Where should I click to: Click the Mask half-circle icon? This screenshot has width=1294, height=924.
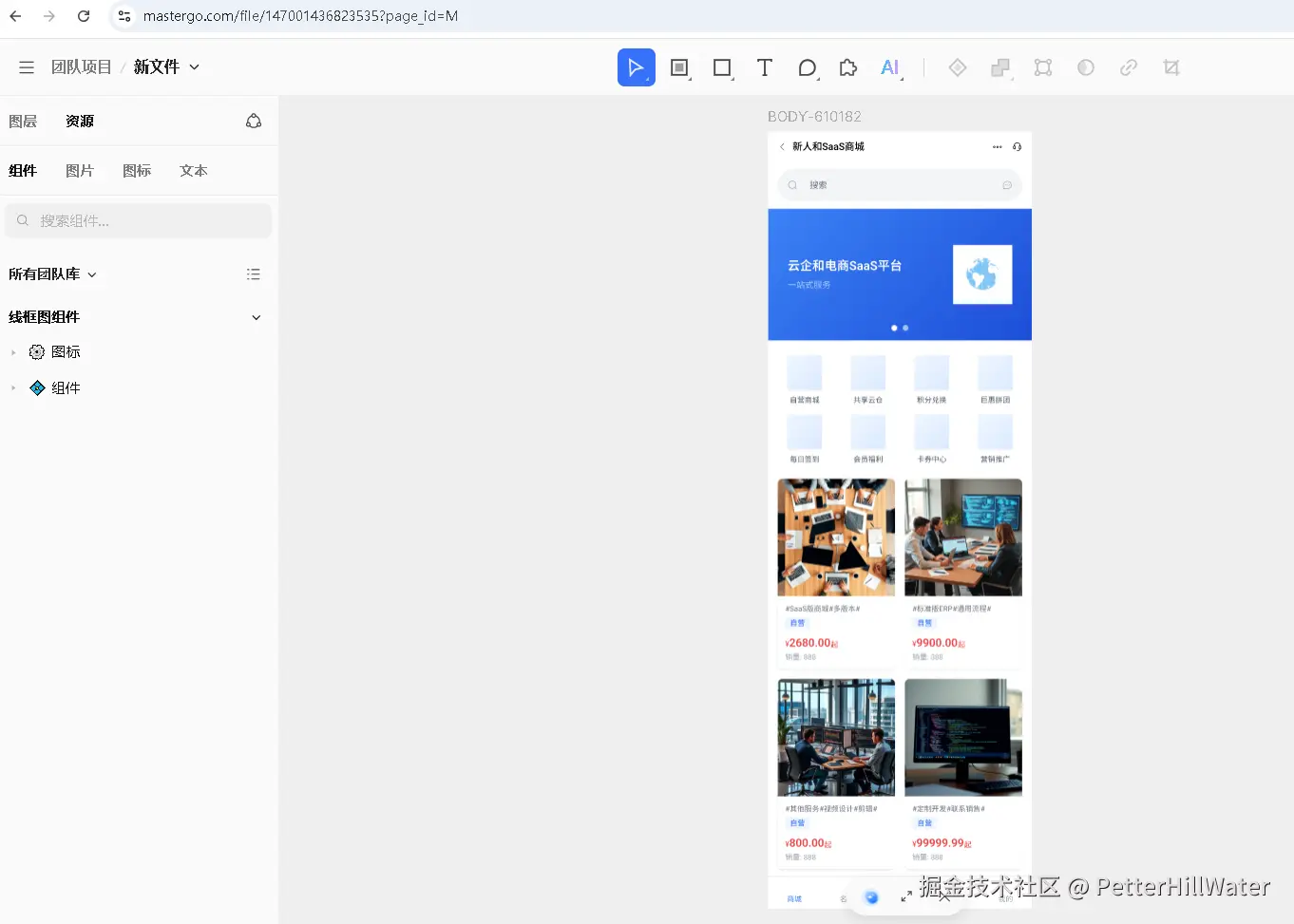(1086, 67)
